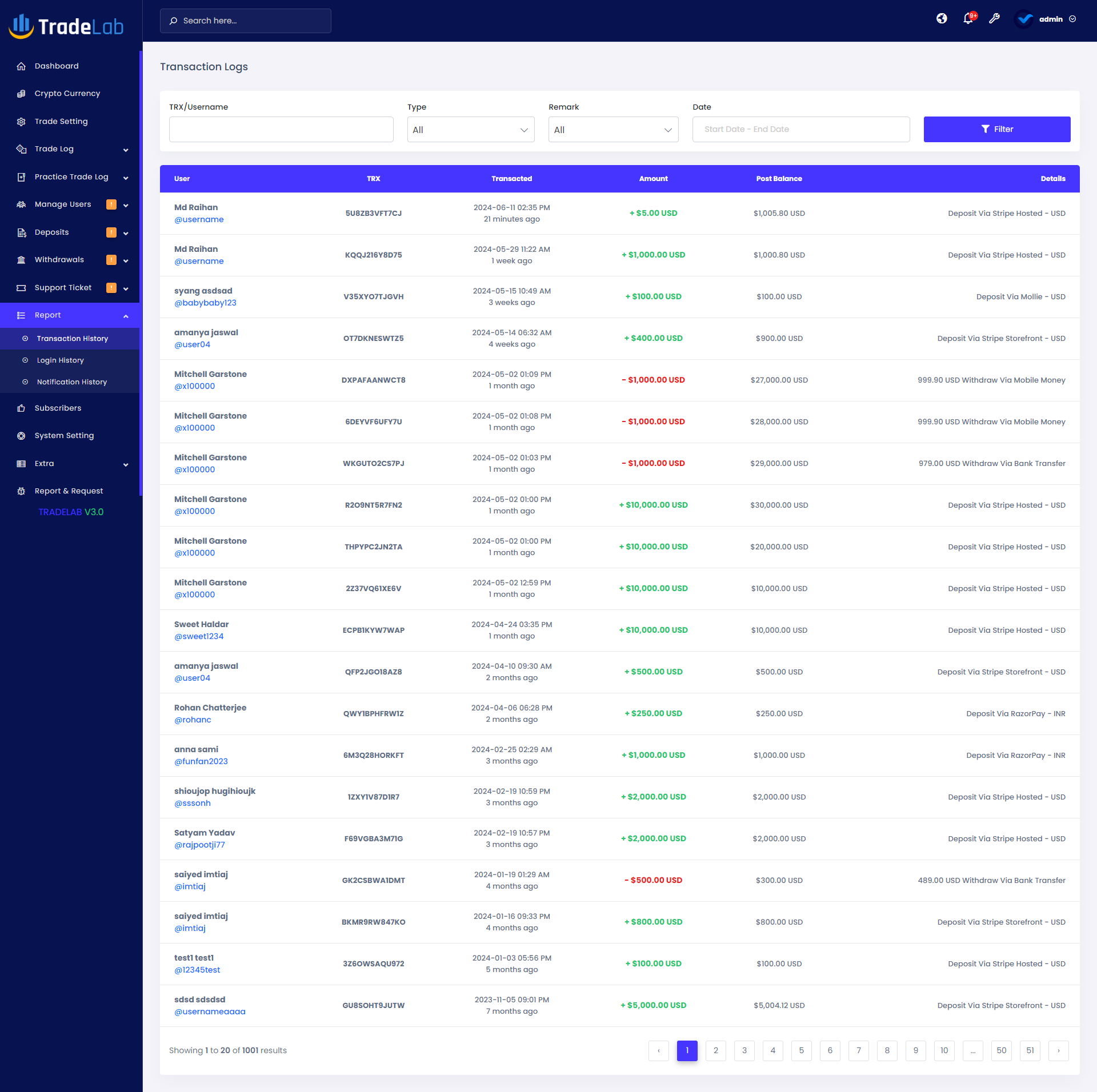Click the Subscribers thumbs-up icon

click(21, 408)
